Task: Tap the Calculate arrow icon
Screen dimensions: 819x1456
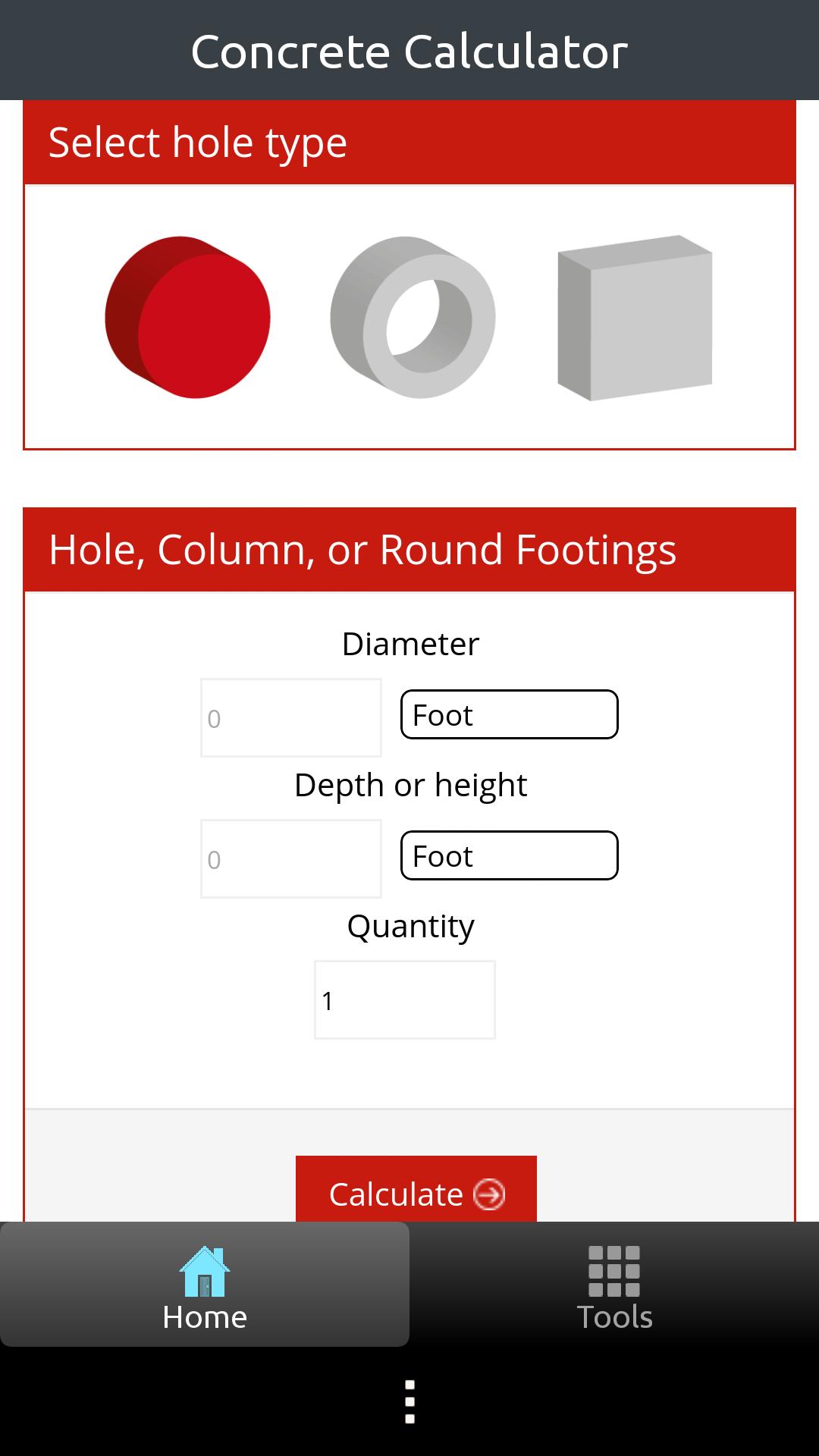Action: click(x=488, y=1194)
